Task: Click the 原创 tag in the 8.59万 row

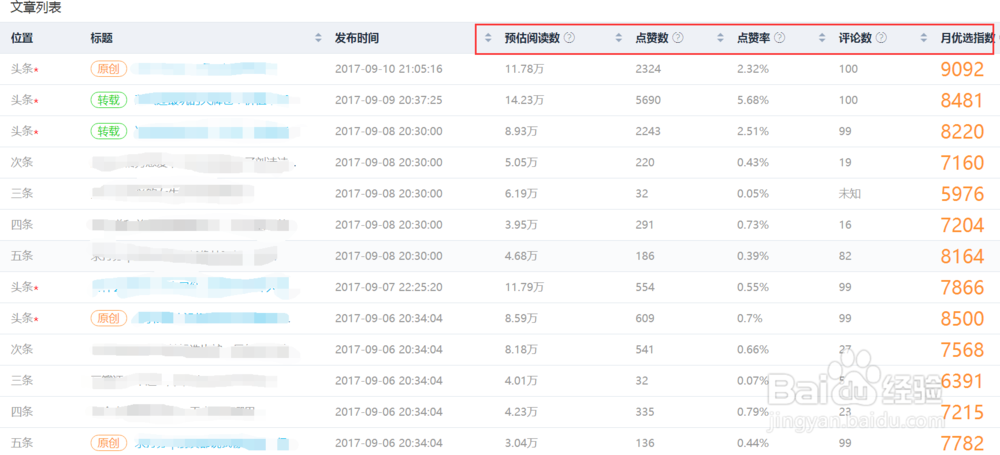Action: tap(109, 318)
